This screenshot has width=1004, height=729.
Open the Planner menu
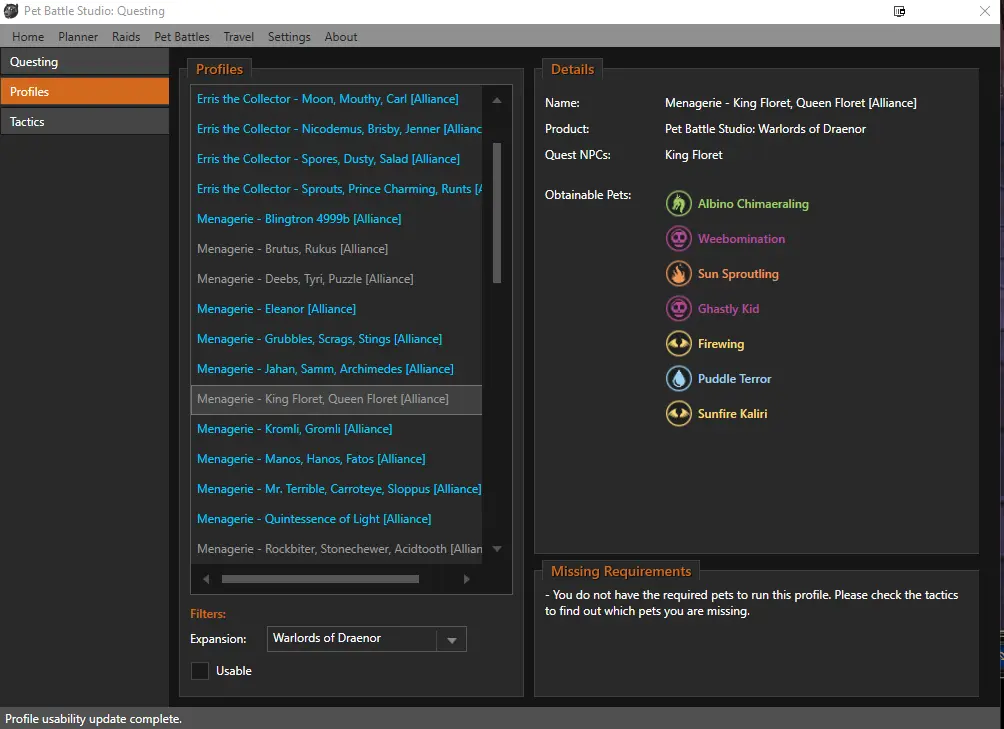(78, 36)
